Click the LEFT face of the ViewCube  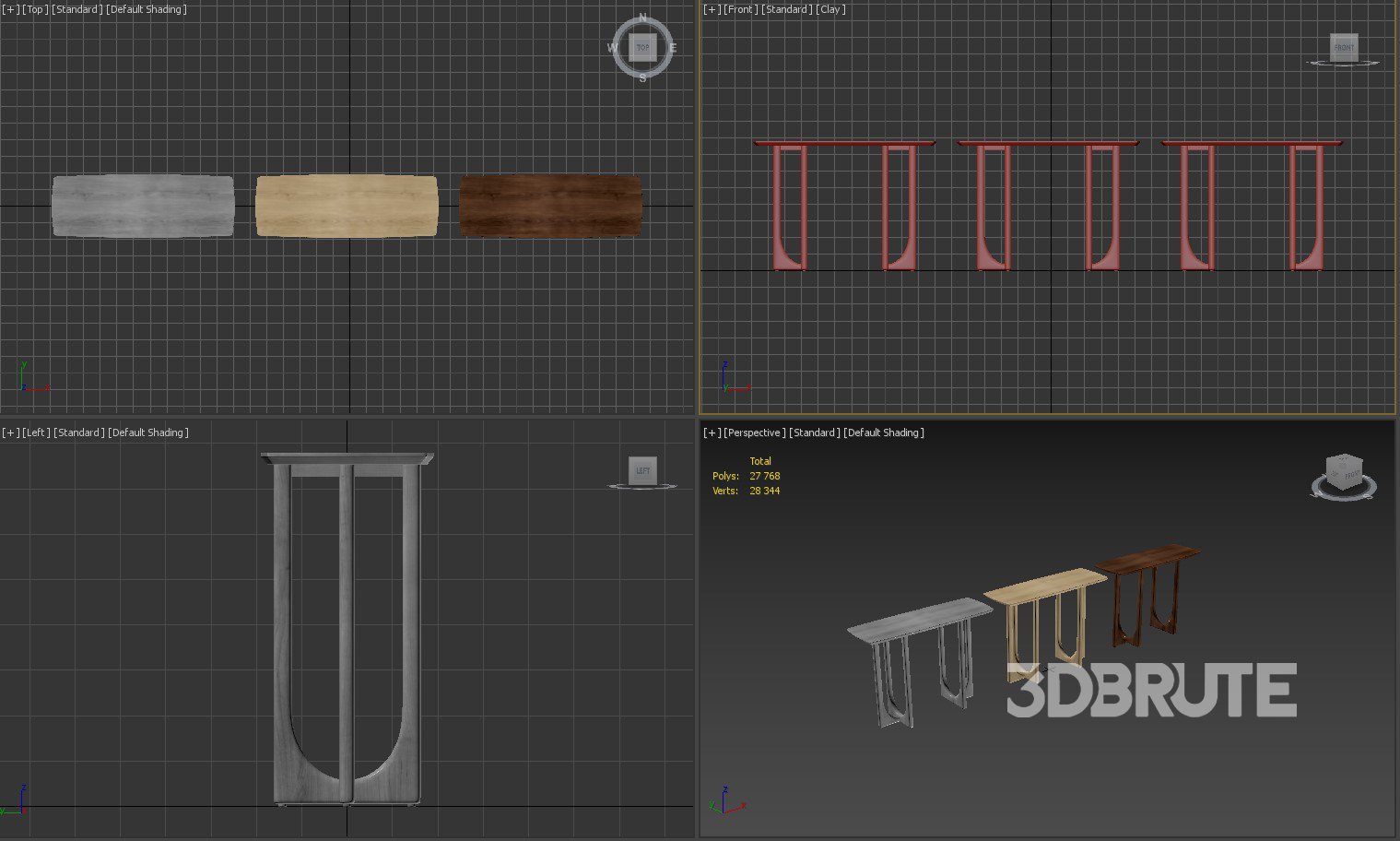point(642,470)
